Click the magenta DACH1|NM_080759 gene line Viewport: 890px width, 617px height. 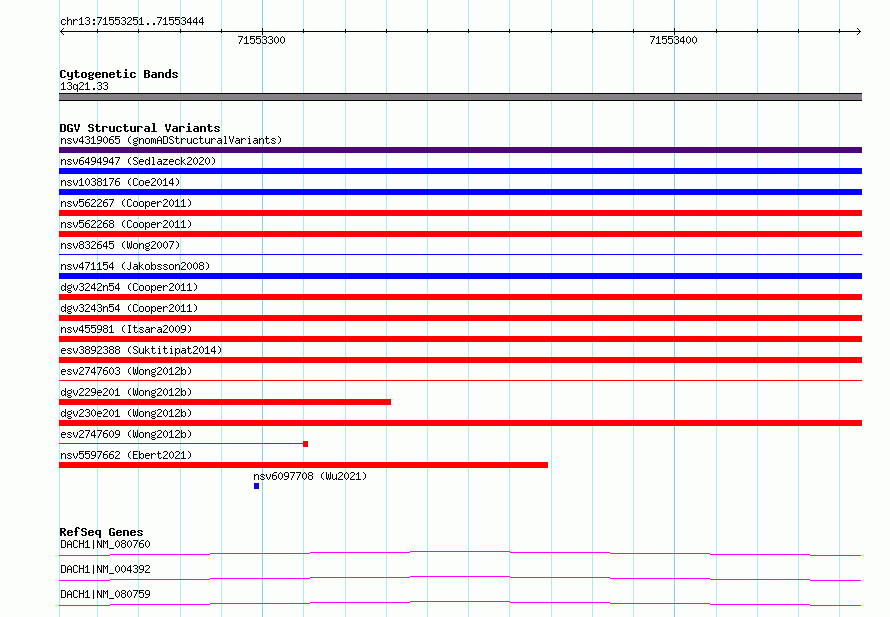coord(460,603)
